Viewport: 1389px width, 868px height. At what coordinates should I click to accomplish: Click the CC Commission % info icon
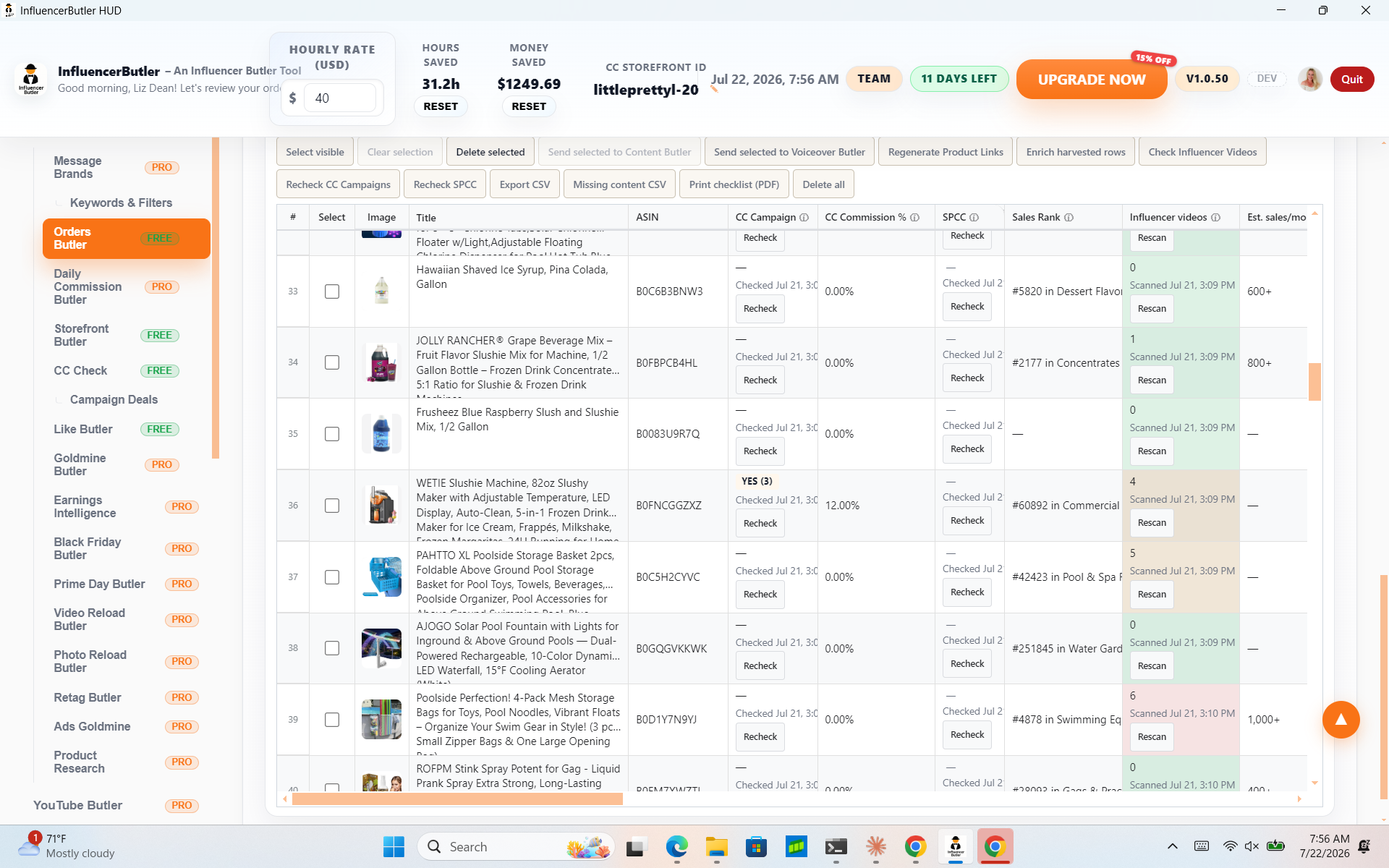pos(914,217)
